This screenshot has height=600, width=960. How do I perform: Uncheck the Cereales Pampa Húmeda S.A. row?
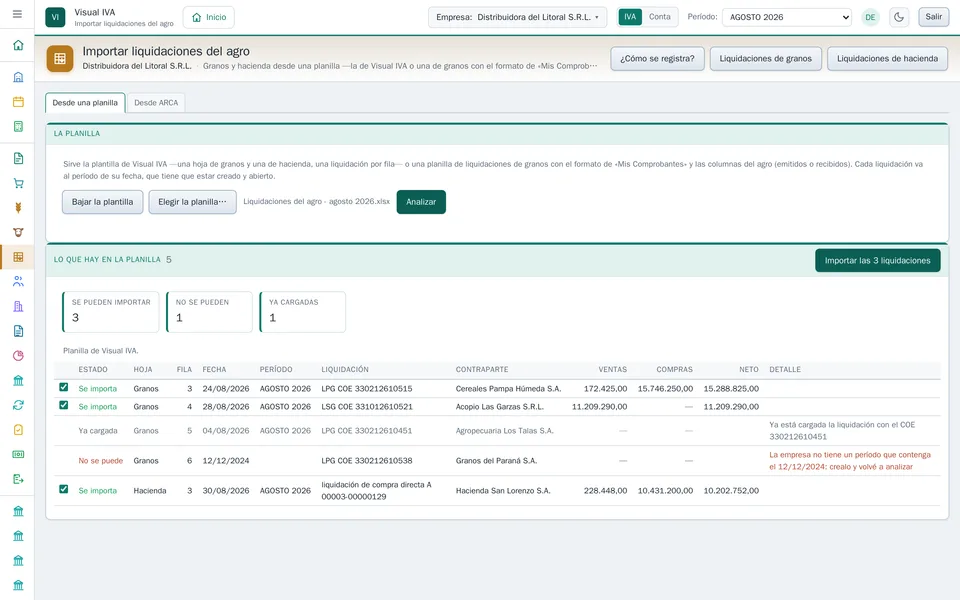64,387
